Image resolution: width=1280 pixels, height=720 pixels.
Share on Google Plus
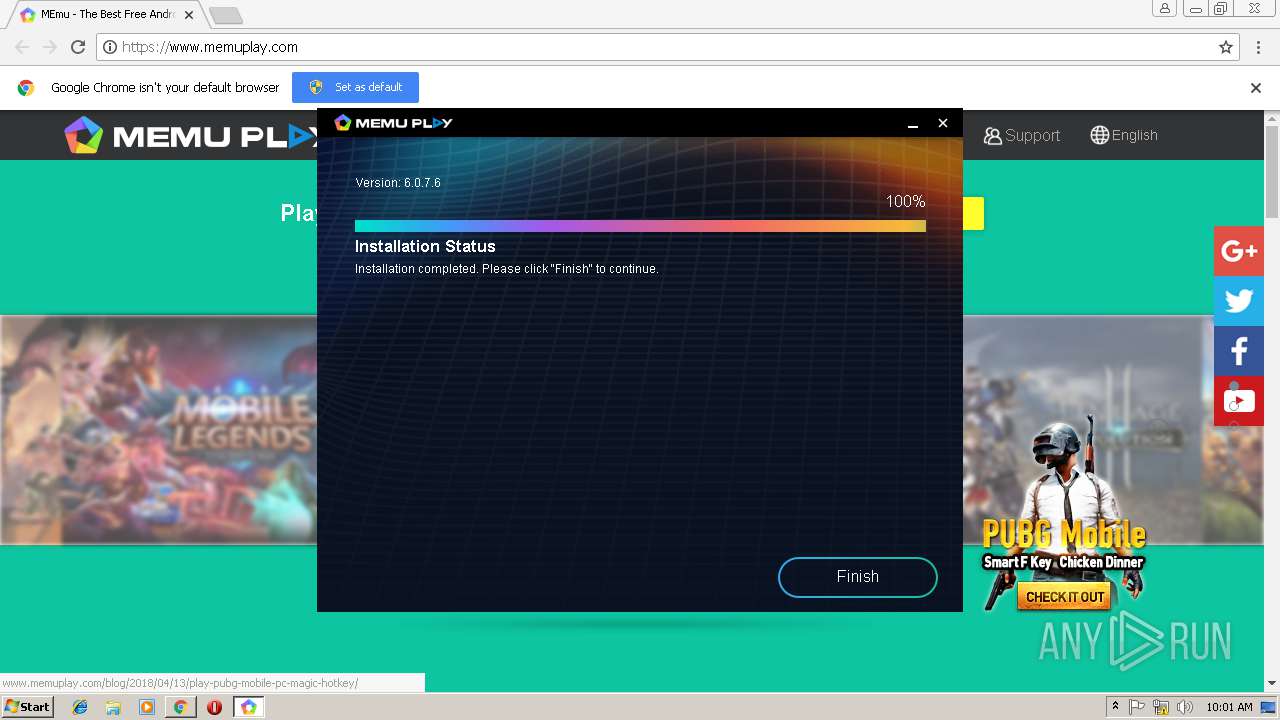point(1239,251)
